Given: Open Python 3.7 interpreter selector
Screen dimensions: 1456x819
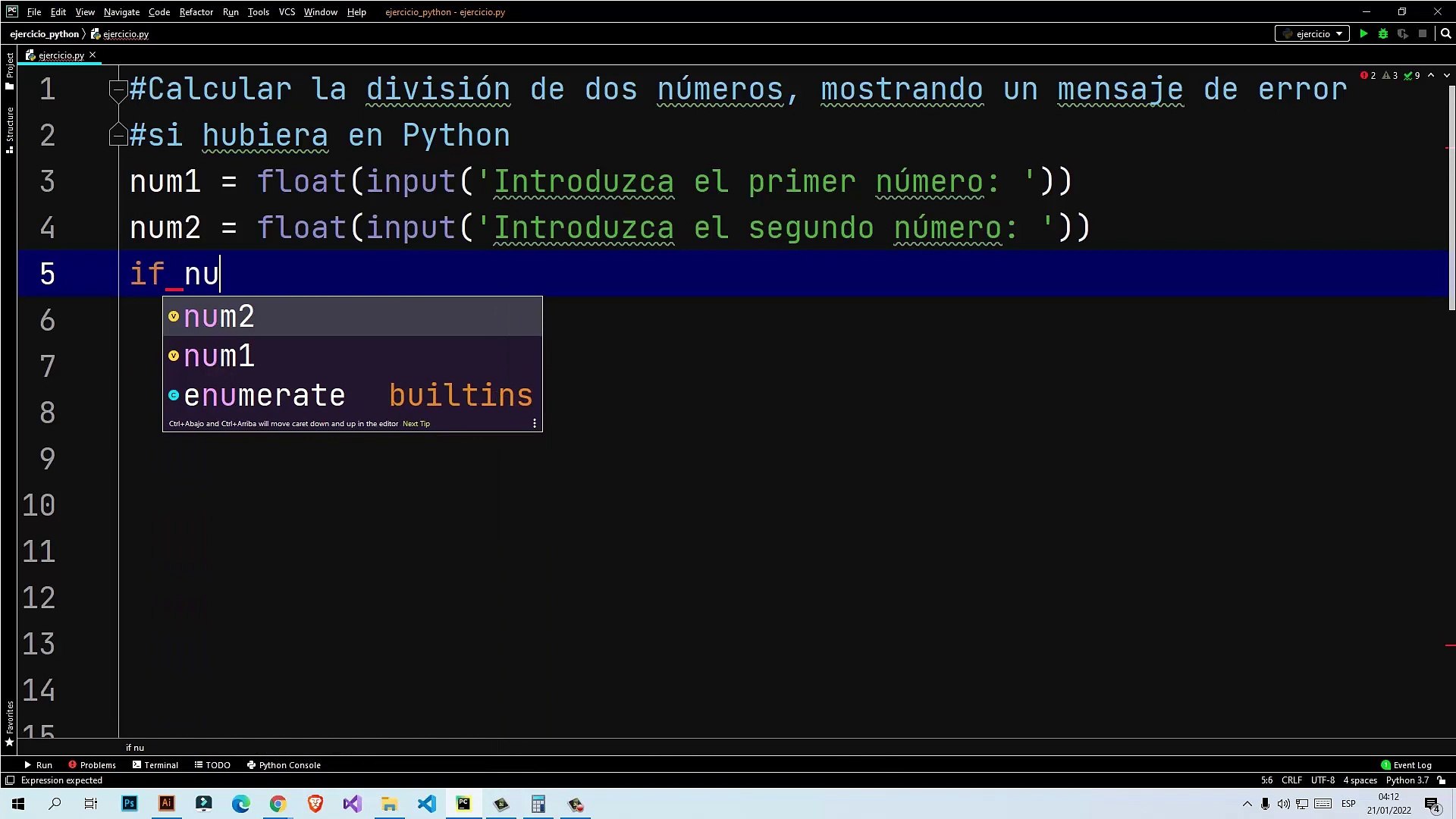Looking at the screenshot, I should point(1407,780).
